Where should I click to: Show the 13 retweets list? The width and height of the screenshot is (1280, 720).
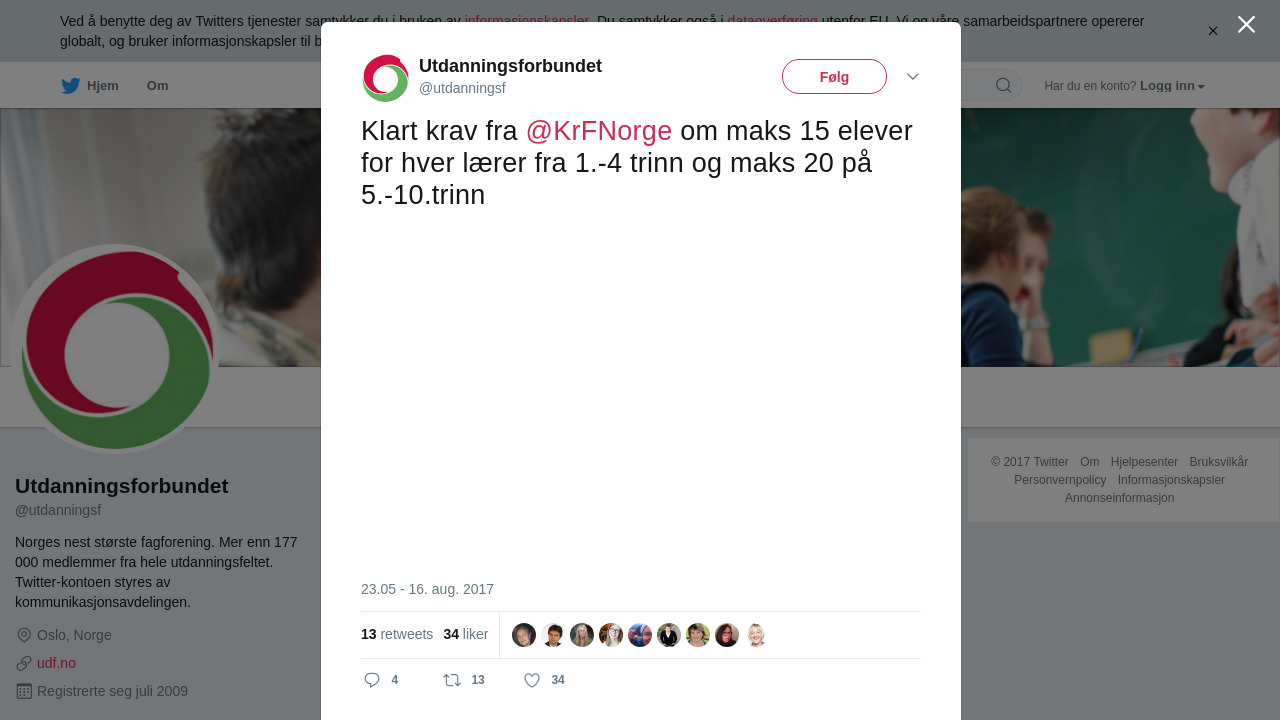(397, 634)
